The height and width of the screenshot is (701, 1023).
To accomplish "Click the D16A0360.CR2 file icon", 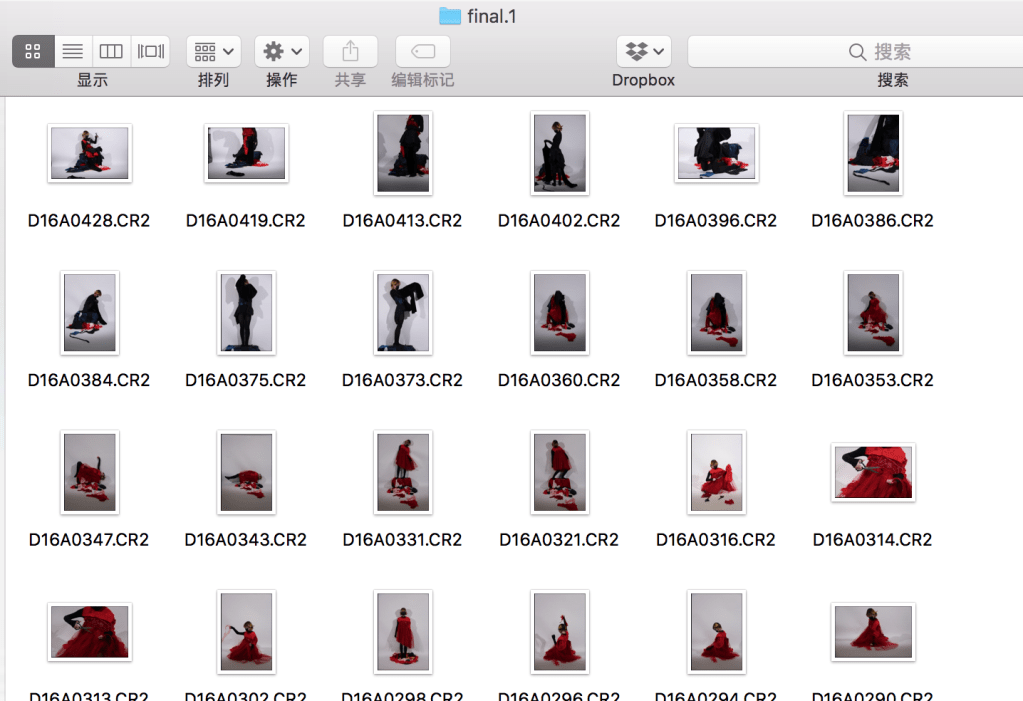I will [559, 313].
